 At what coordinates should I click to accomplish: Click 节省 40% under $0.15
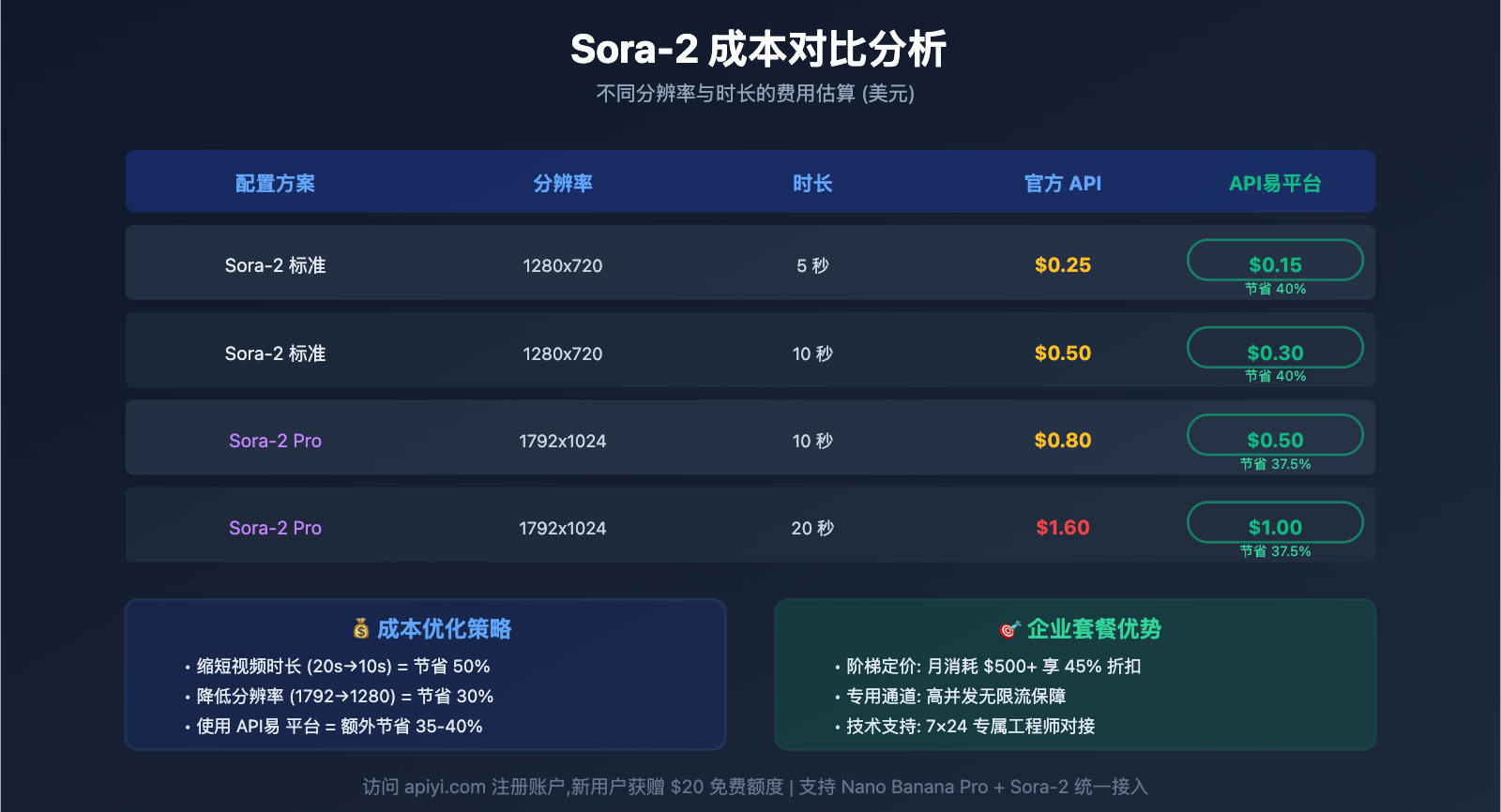[x=1275, y=289]
